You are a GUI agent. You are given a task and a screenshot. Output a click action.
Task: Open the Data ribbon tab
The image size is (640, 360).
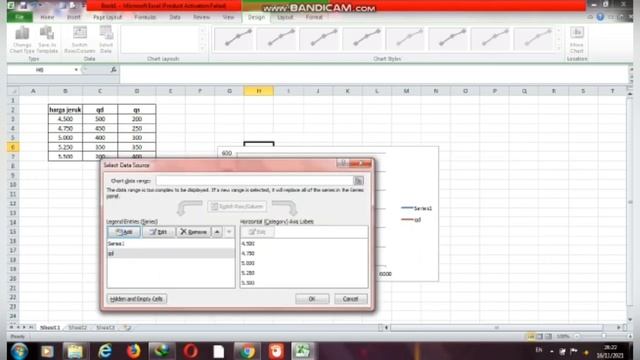(175, 17)
